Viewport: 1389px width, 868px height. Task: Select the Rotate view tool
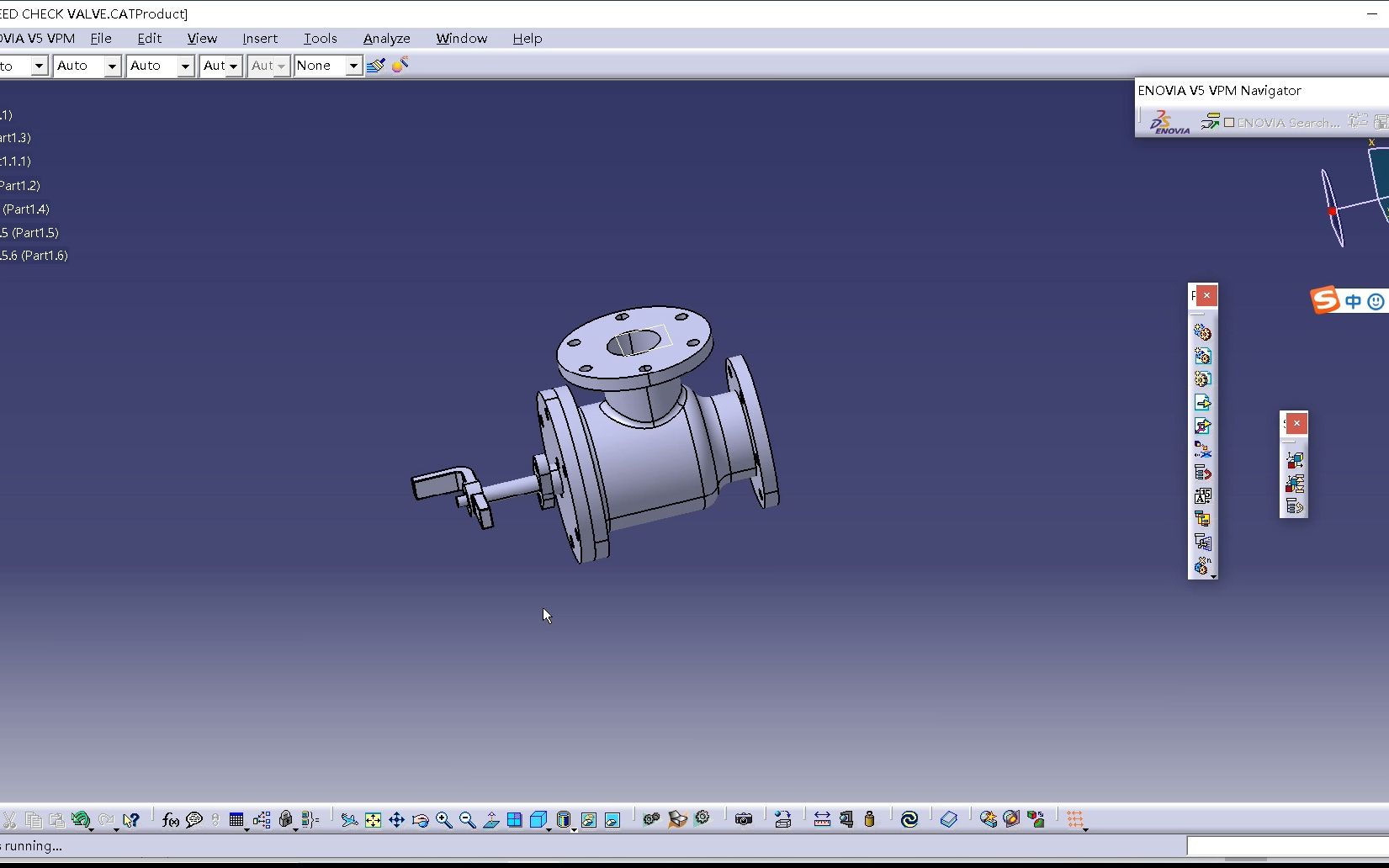coord(421,819)
